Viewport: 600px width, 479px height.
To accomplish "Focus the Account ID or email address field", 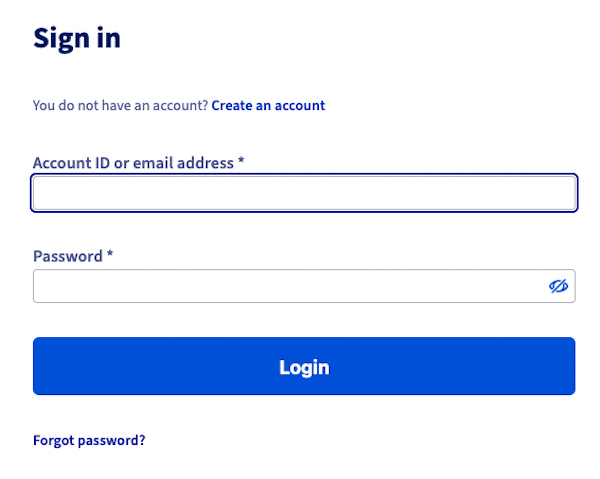I will pos(304,193).
